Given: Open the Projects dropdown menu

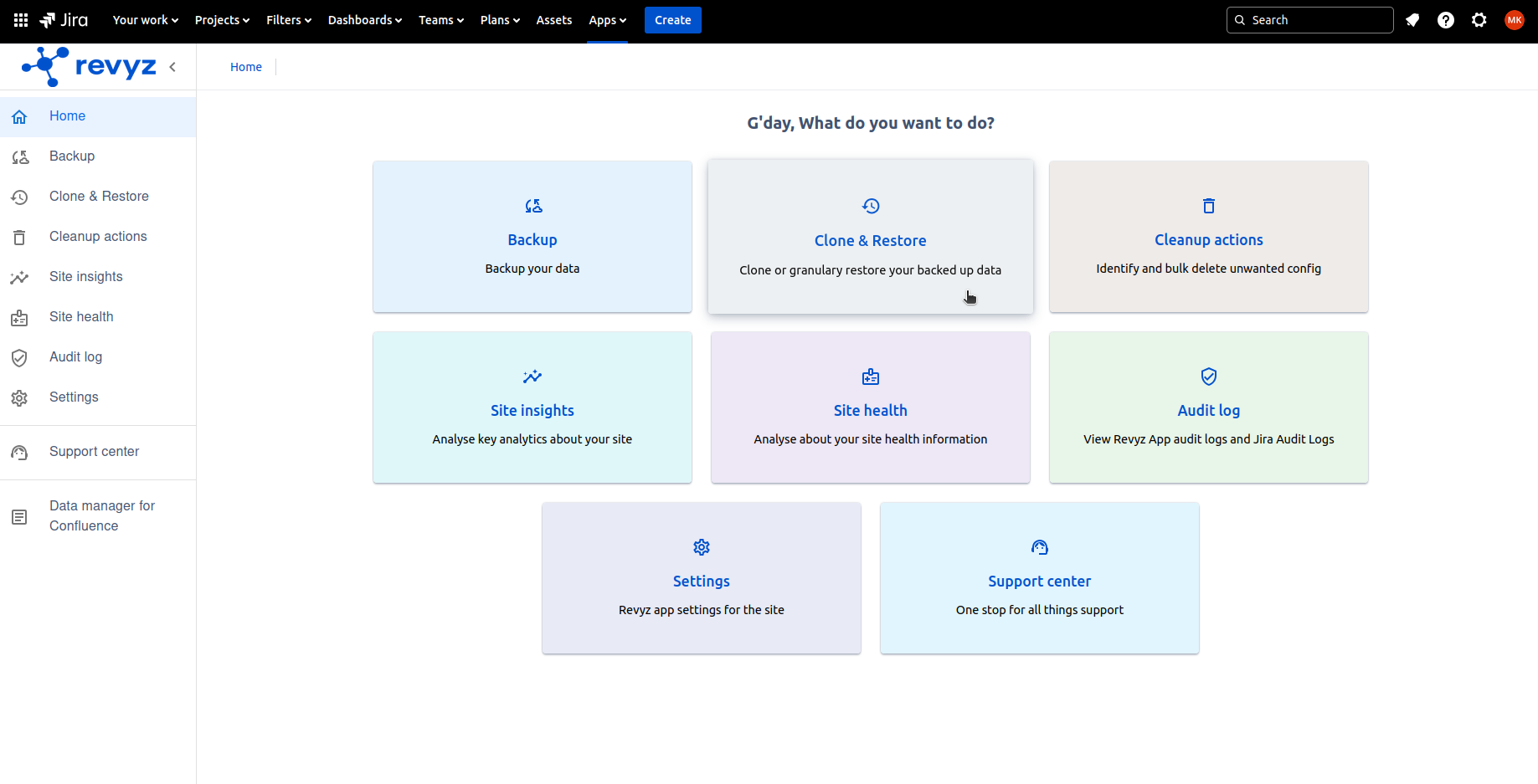Looking at the screenshot, I should pyautogui.click(x=222, y=20).
